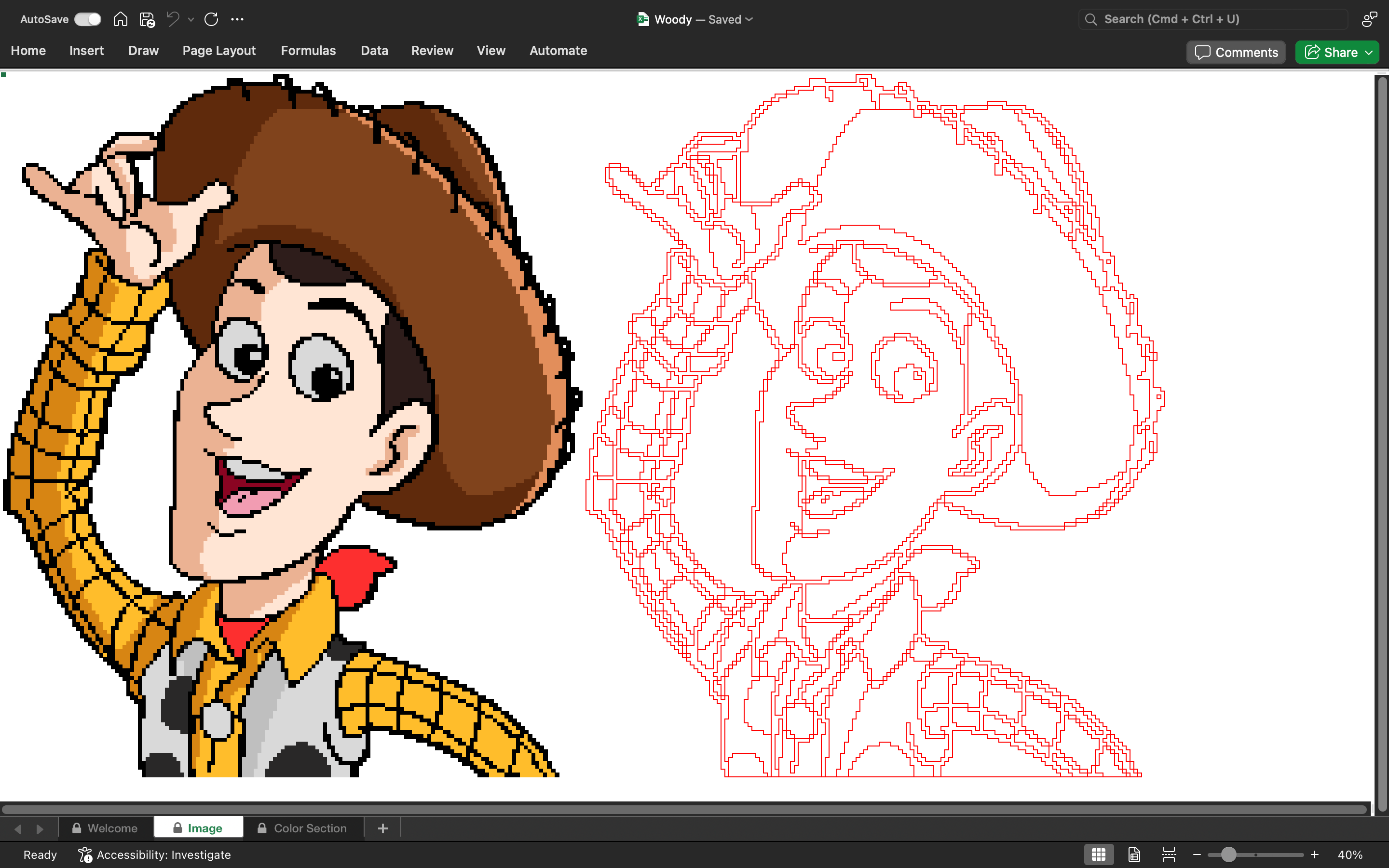Open the more options ellipsis menu
1389x868 pixels.
pyautogui.click(x=237, y=19)
